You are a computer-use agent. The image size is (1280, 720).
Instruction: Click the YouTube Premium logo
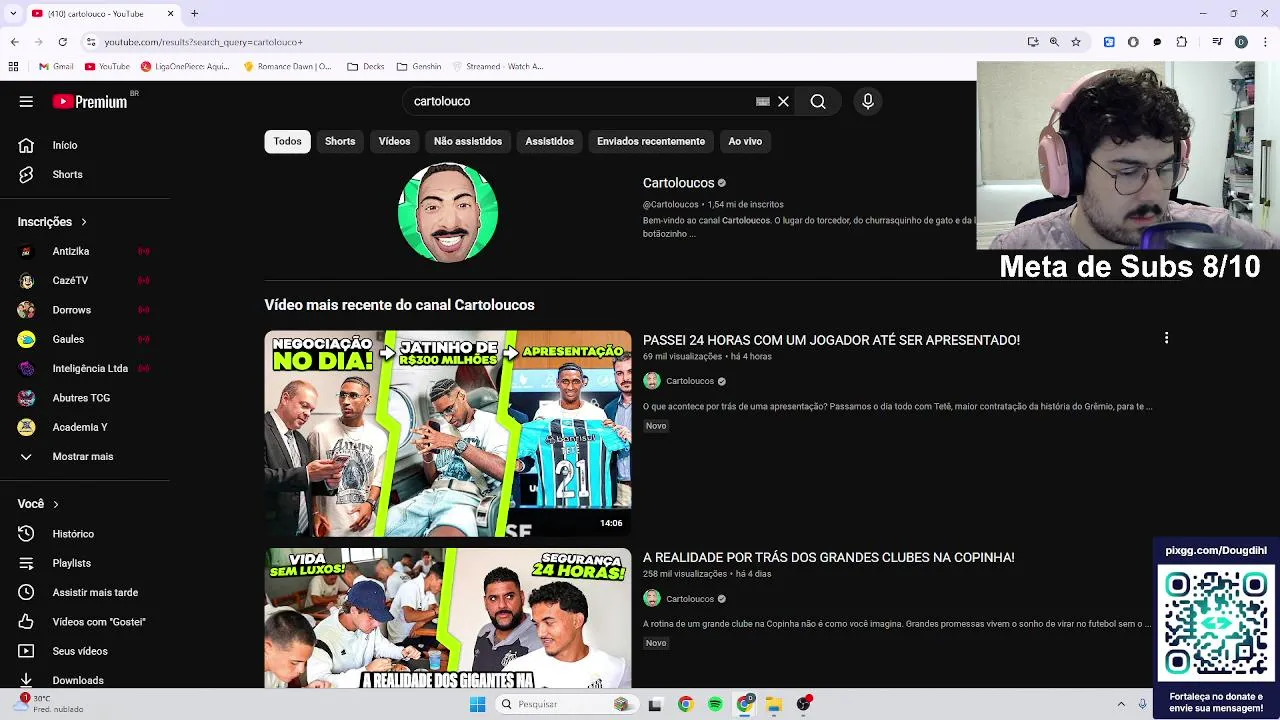coord(90,101)
